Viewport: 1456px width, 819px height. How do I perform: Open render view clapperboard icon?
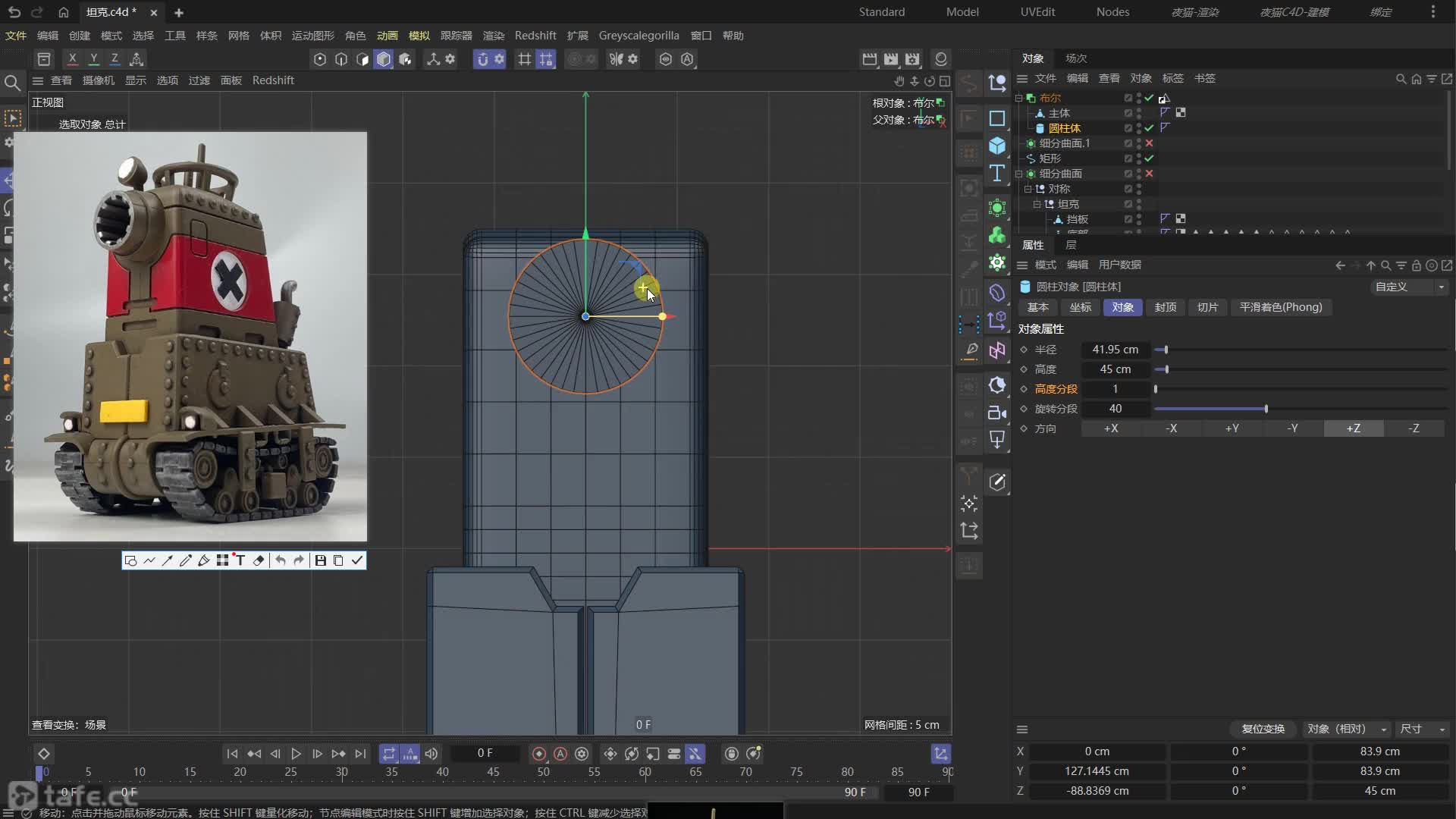[x=870, y=59]
